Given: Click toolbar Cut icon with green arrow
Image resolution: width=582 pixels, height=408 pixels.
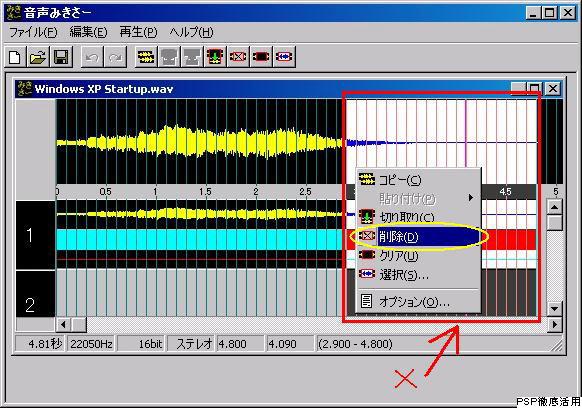Looking at the screenshot, I should click(x=215, y=57).
